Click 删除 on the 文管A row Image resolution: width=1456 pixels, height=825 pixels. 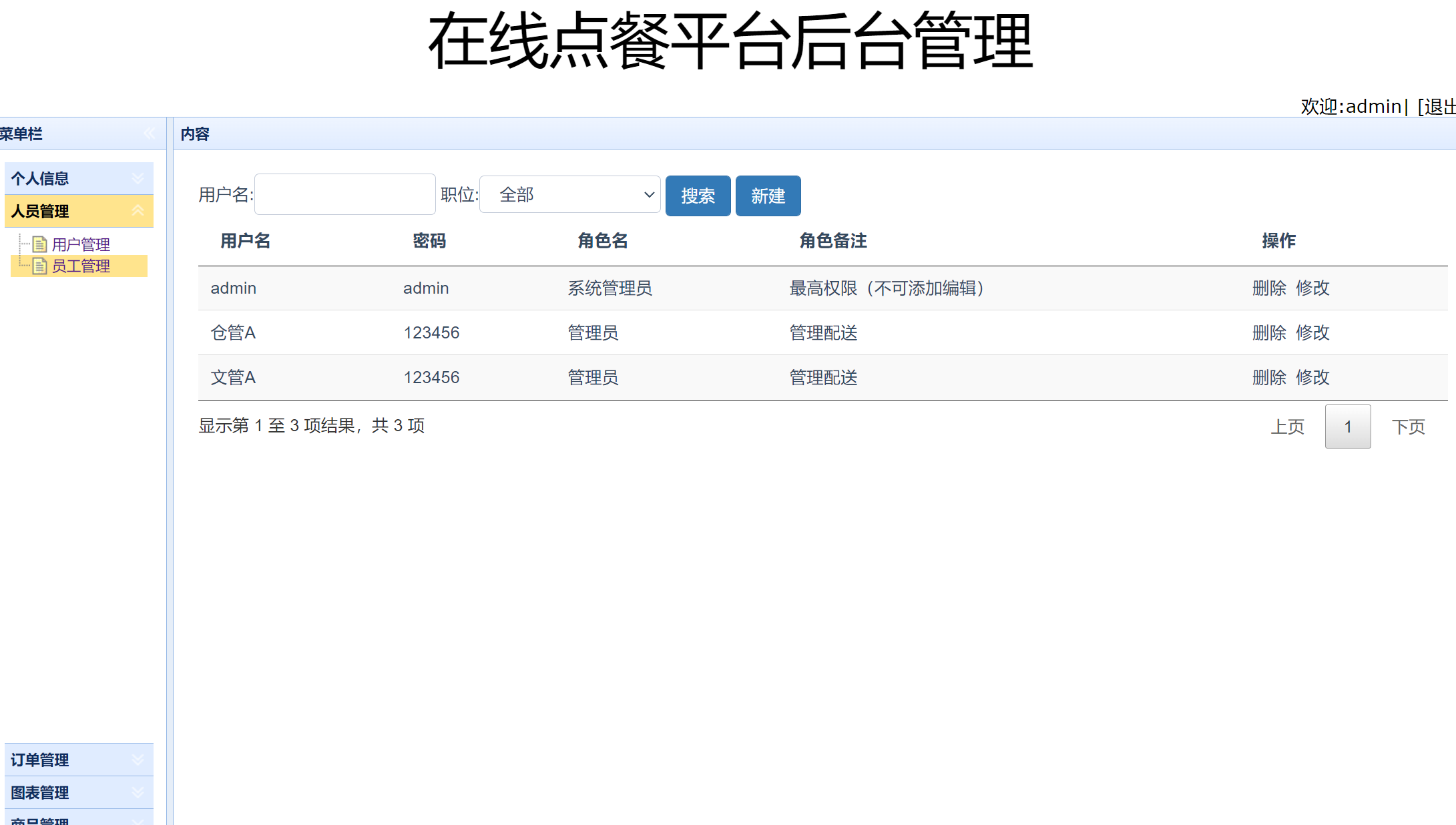(x=1269, y=377)
